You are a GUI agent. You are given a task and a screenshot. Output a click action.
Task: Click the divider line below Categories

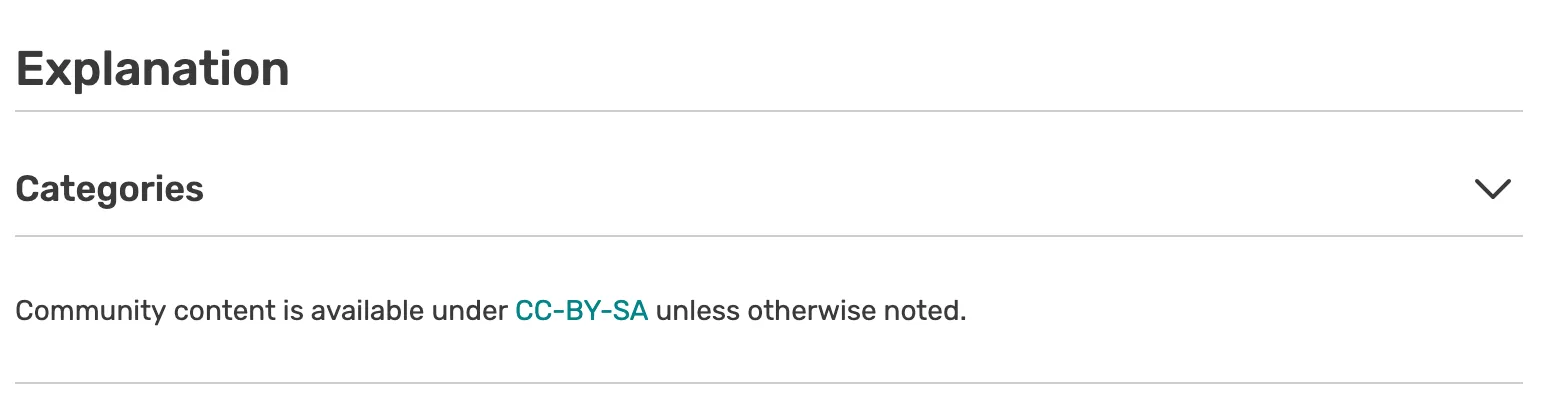pos(768,236)
